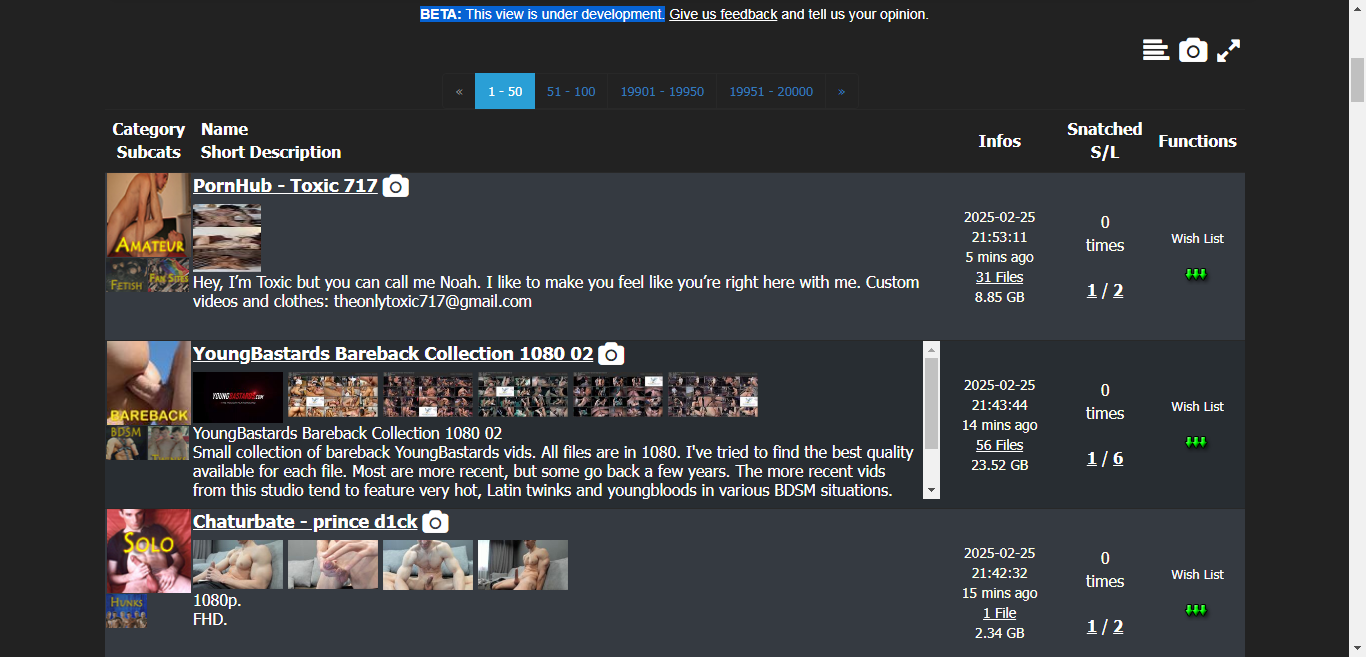Click the previous page « arrow

(x=459, y=91)
